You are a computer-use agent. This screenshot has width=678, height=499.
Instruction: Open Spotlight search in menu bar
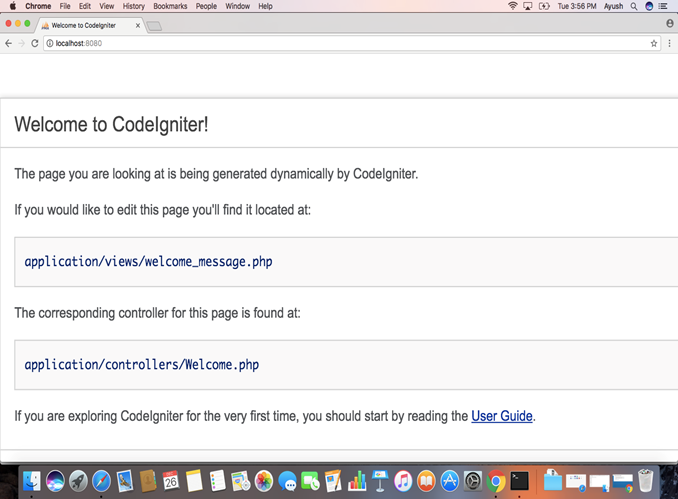634,6
